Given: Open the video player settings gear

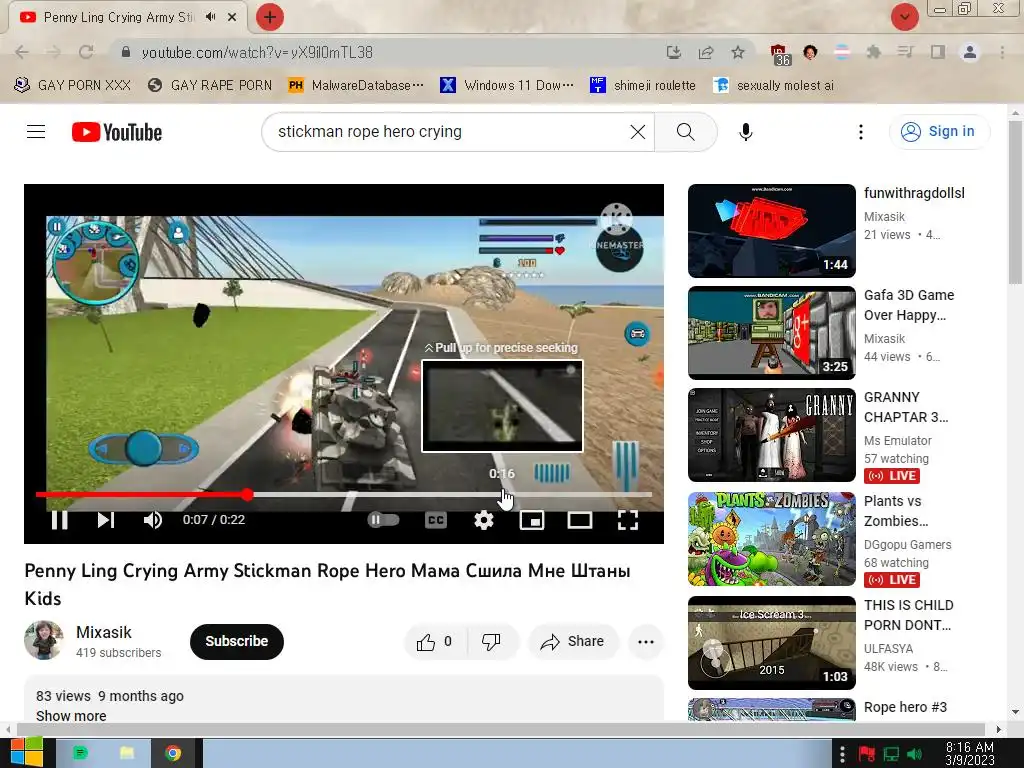Looking at the screenshot, I should coord(483,520).
